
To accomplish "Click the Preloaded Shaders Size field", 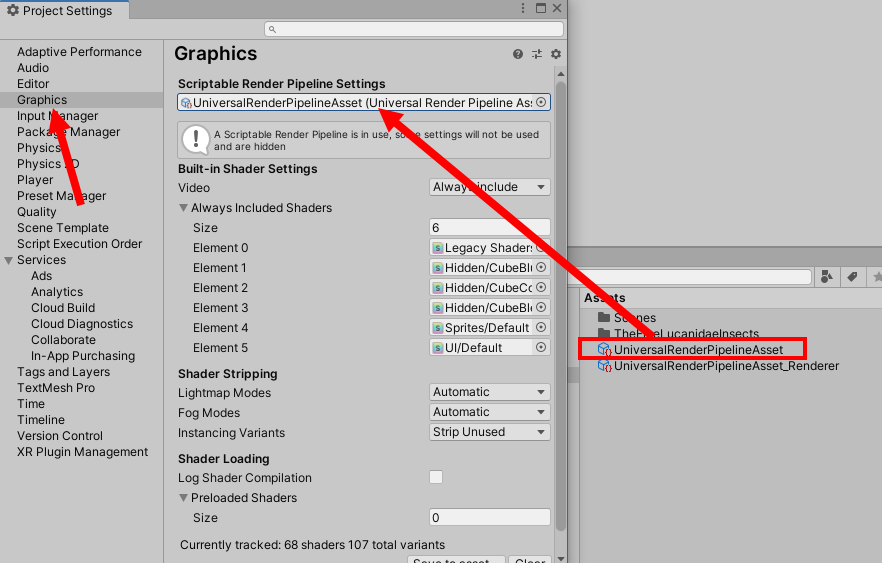I will (x=489, y=517).
